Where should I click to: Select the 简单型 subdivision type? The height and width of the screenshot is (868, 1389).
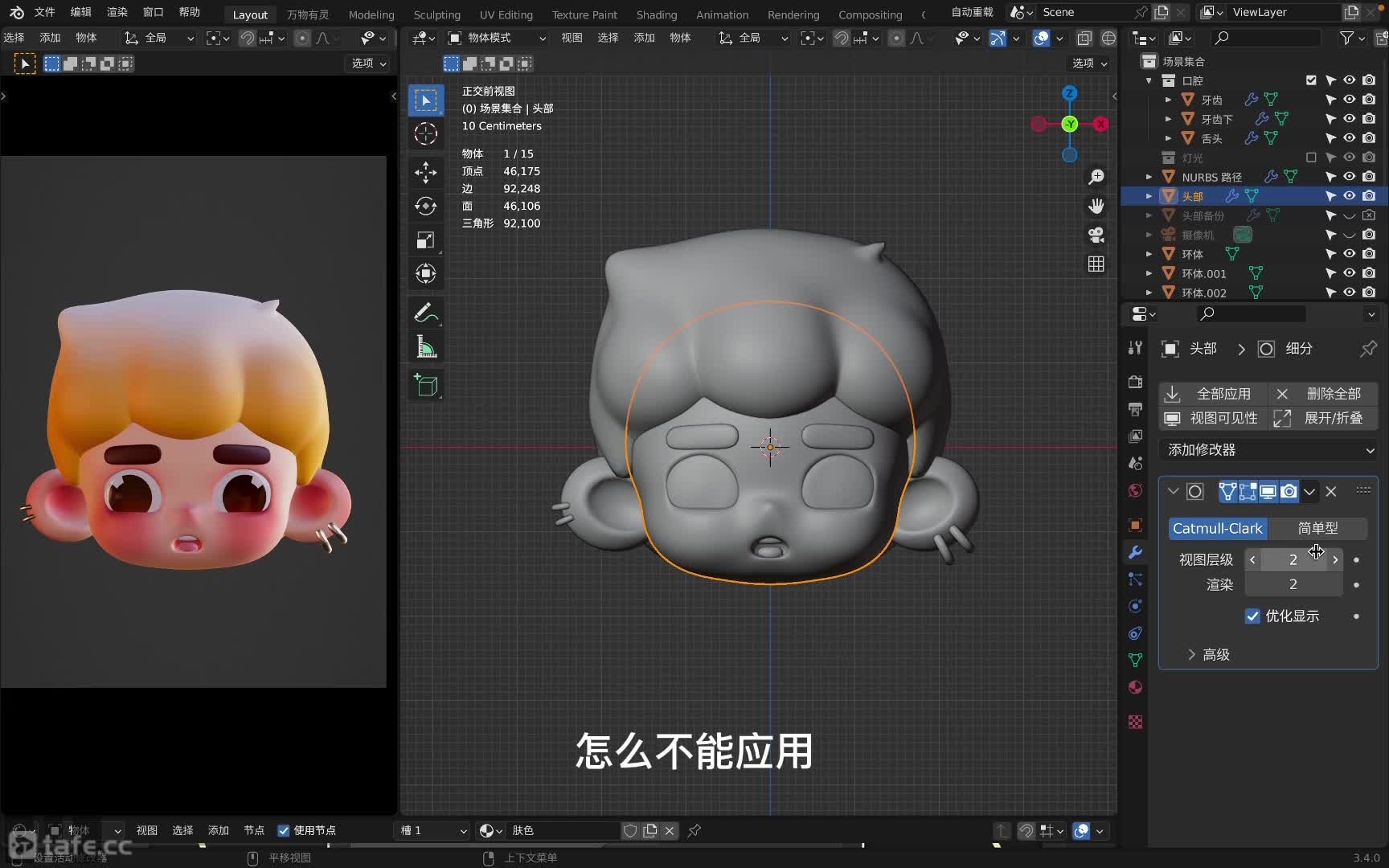[x=1317, y=528]
